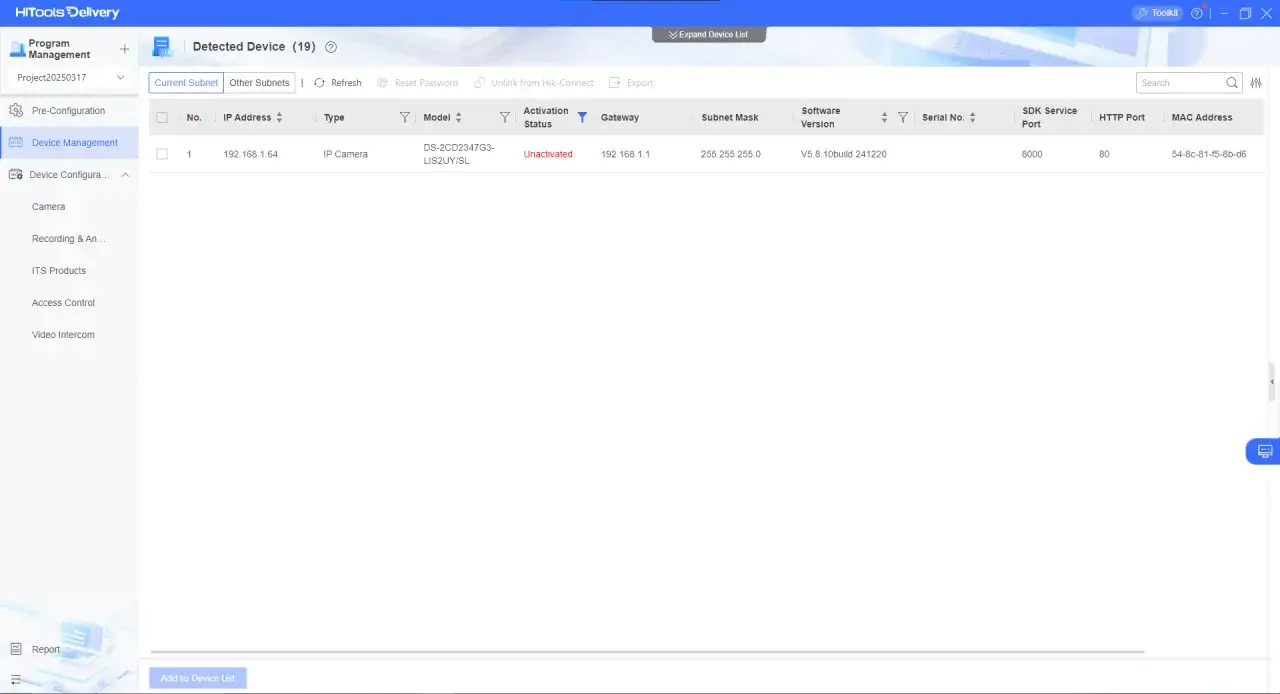The height and width of the screenshot is (694, 1280).
Task: Collapse the Device Configuration section
Action: point(125,175)
